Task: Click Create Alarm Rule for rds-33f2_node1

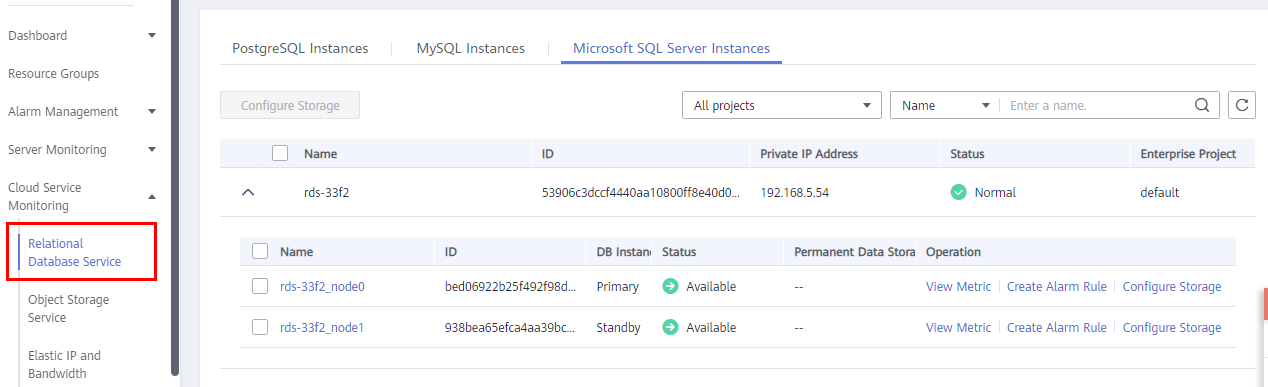Action: (x=1056, y=328)
